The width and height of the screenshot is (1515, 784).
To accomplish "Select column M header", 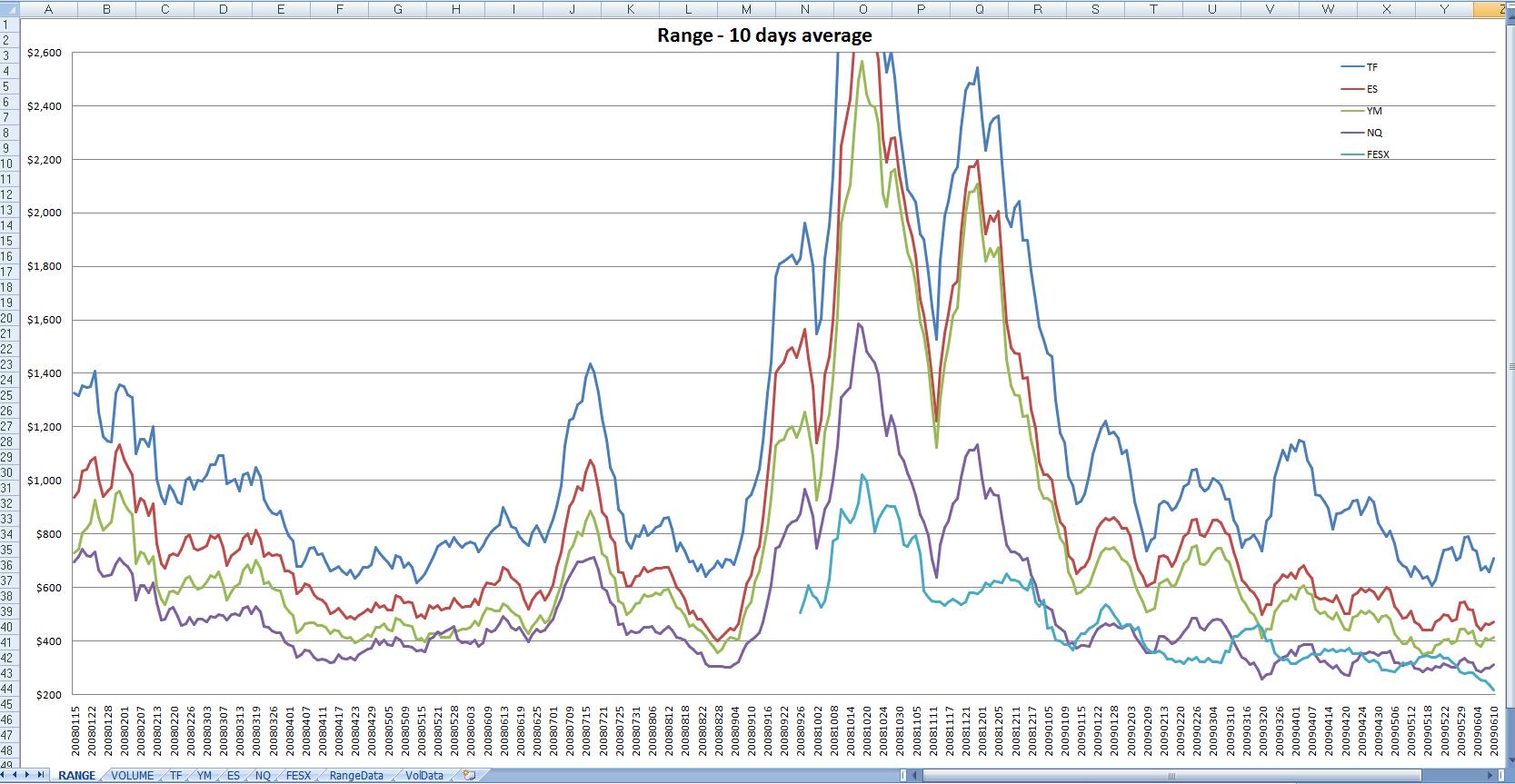I will click(746, 9).
